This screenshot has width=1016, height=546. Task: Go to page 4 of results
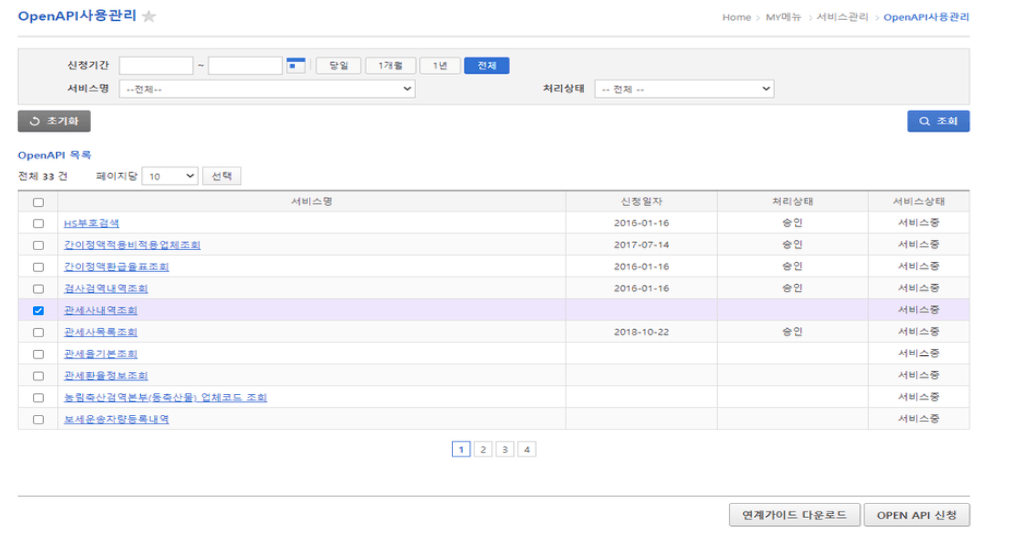527,450
